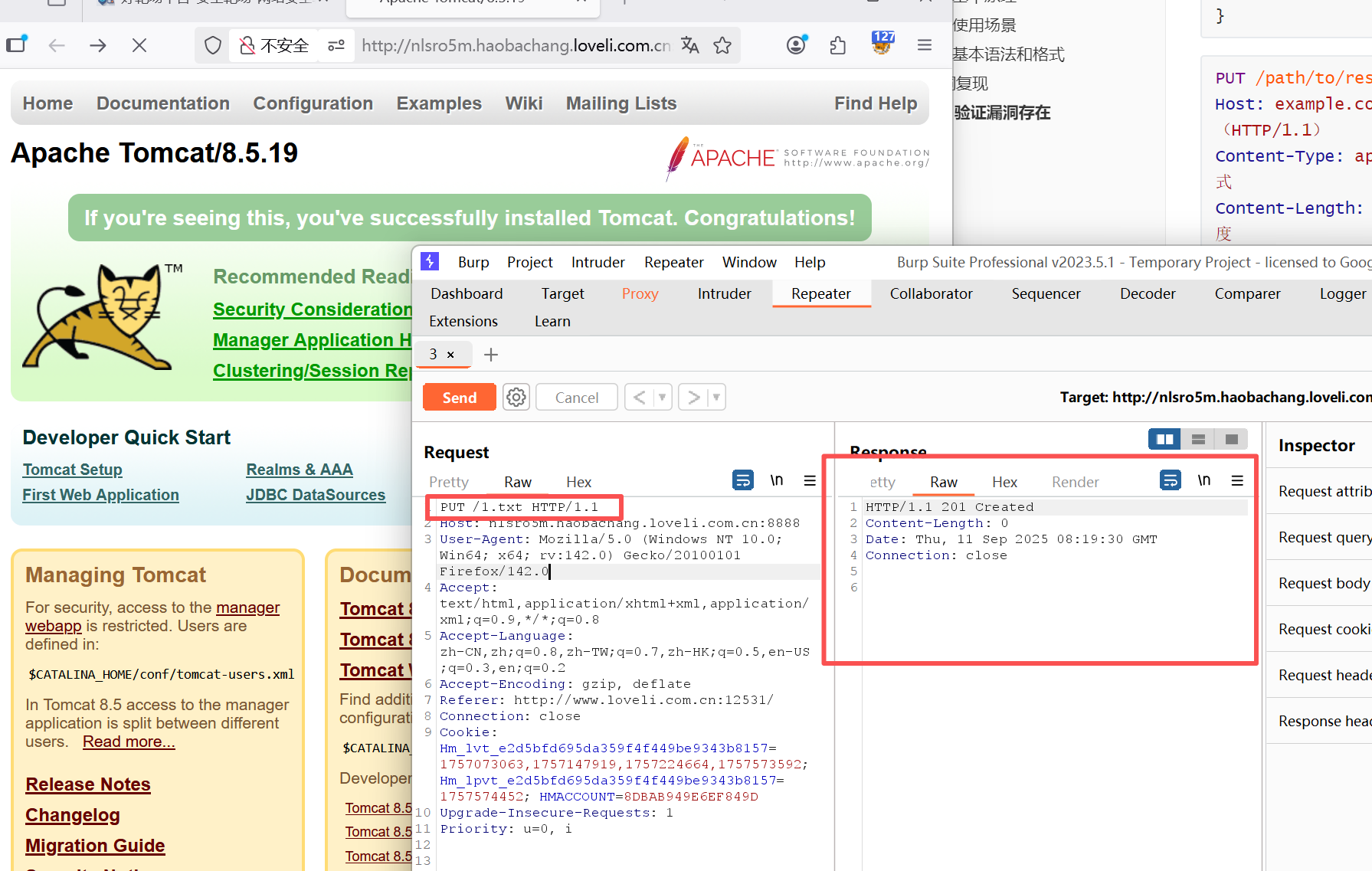Screen dimensions: 1372x871
Task: Open the JDBC DataSources link
Action: click(316, 495)
